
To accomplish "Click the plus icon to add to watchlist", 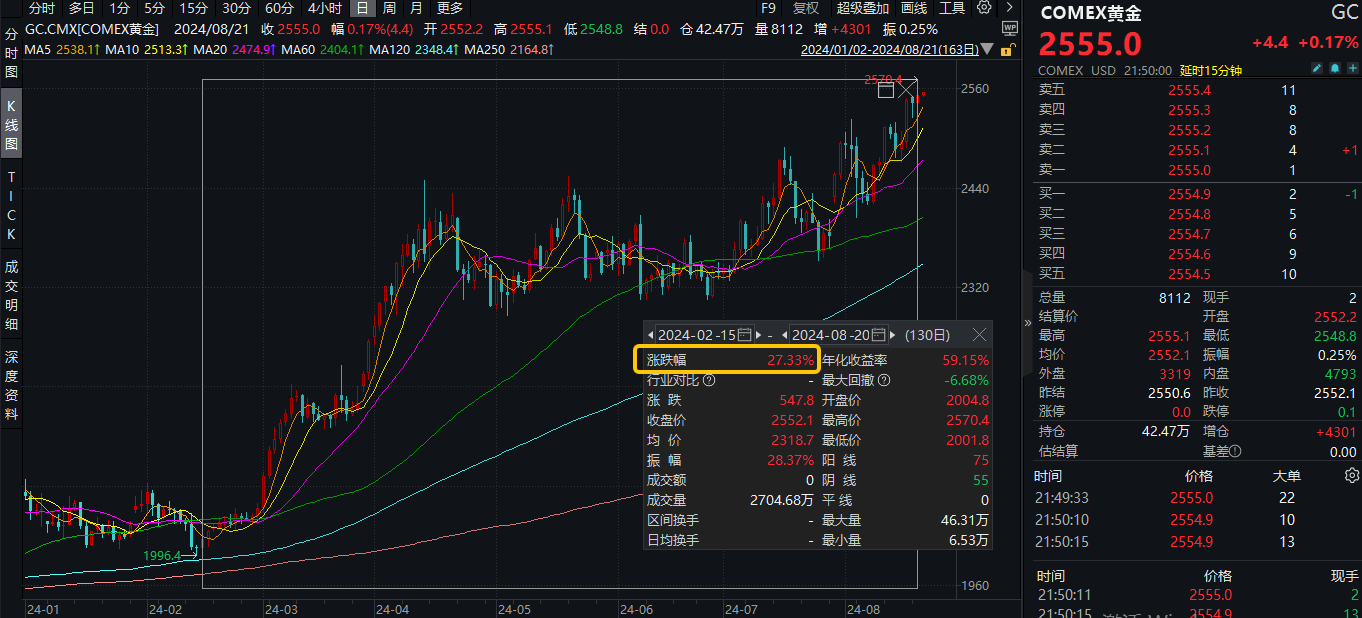I will (1353, 68).
